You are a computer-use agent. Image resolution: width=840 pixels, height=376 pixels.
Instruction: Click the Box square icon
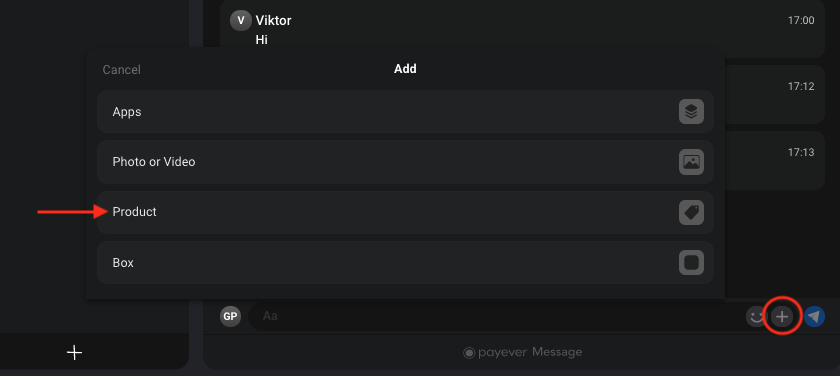pos(691,262)
